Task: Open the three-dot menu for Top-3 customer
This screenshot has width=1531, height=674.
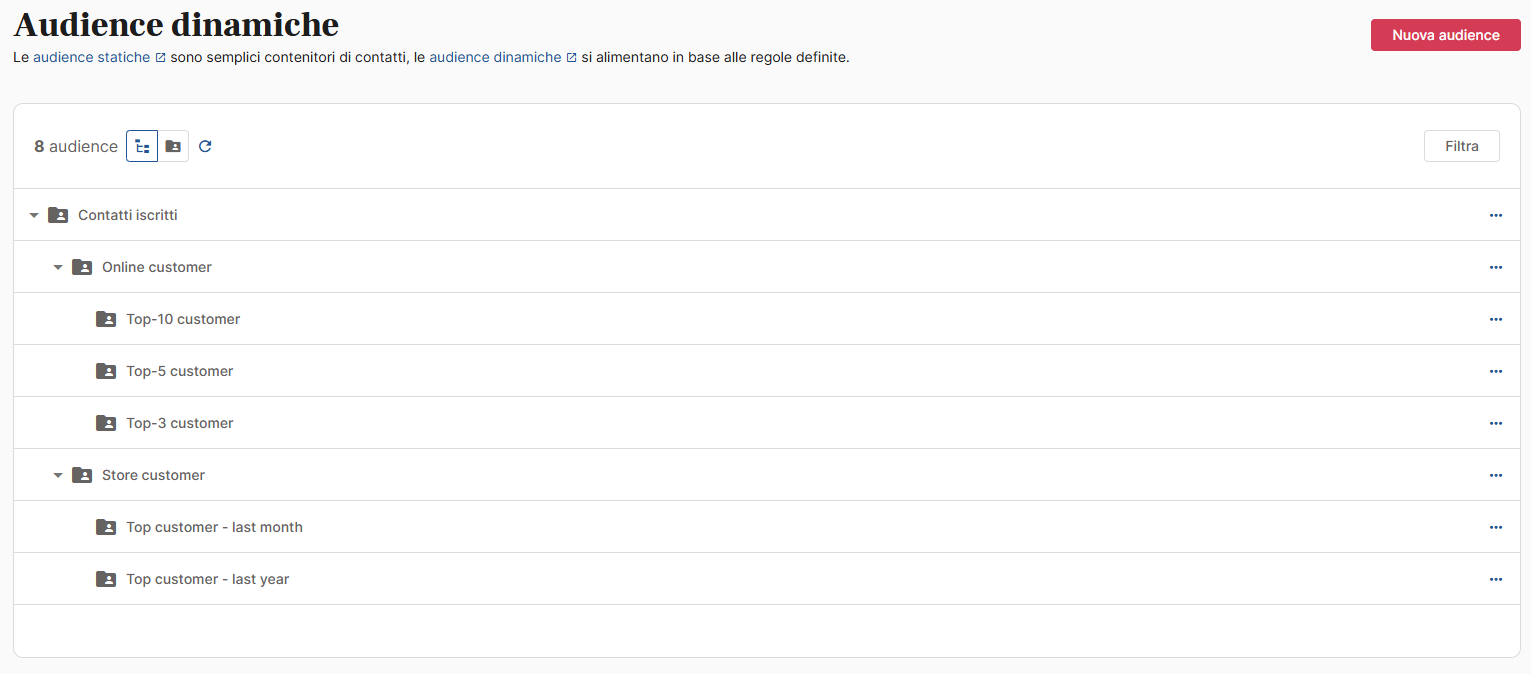Action: pos(1495,423)
